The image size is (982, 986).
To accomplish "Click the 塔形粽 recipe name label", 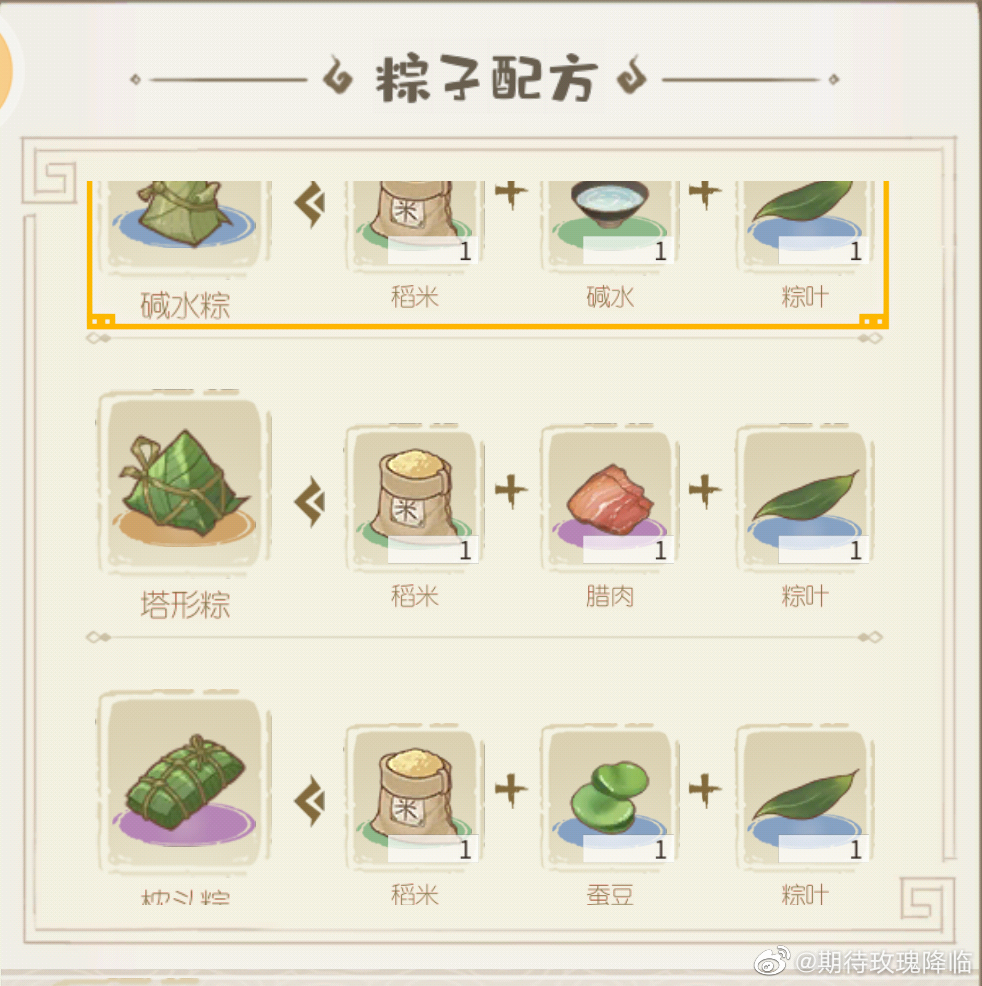I will click(x=185, y=605).
